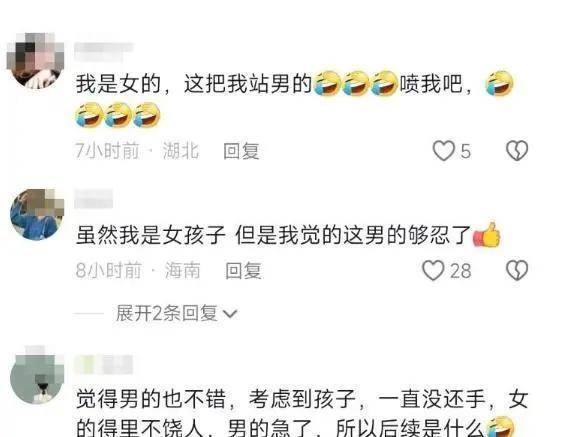
Task: Dislike the Hubei comment via broken heart
Action: point(517,151)
